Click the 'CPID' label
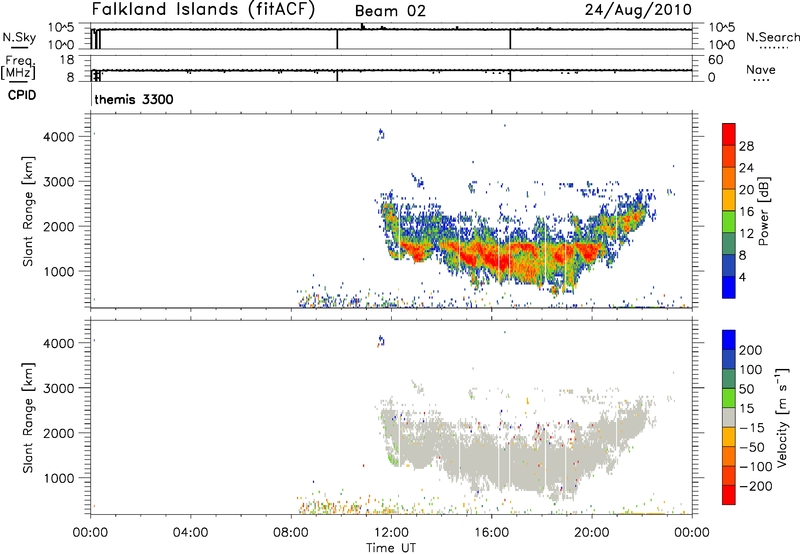Image resolution: width=800 pixels, height=554 pixels. click(22, 95)
